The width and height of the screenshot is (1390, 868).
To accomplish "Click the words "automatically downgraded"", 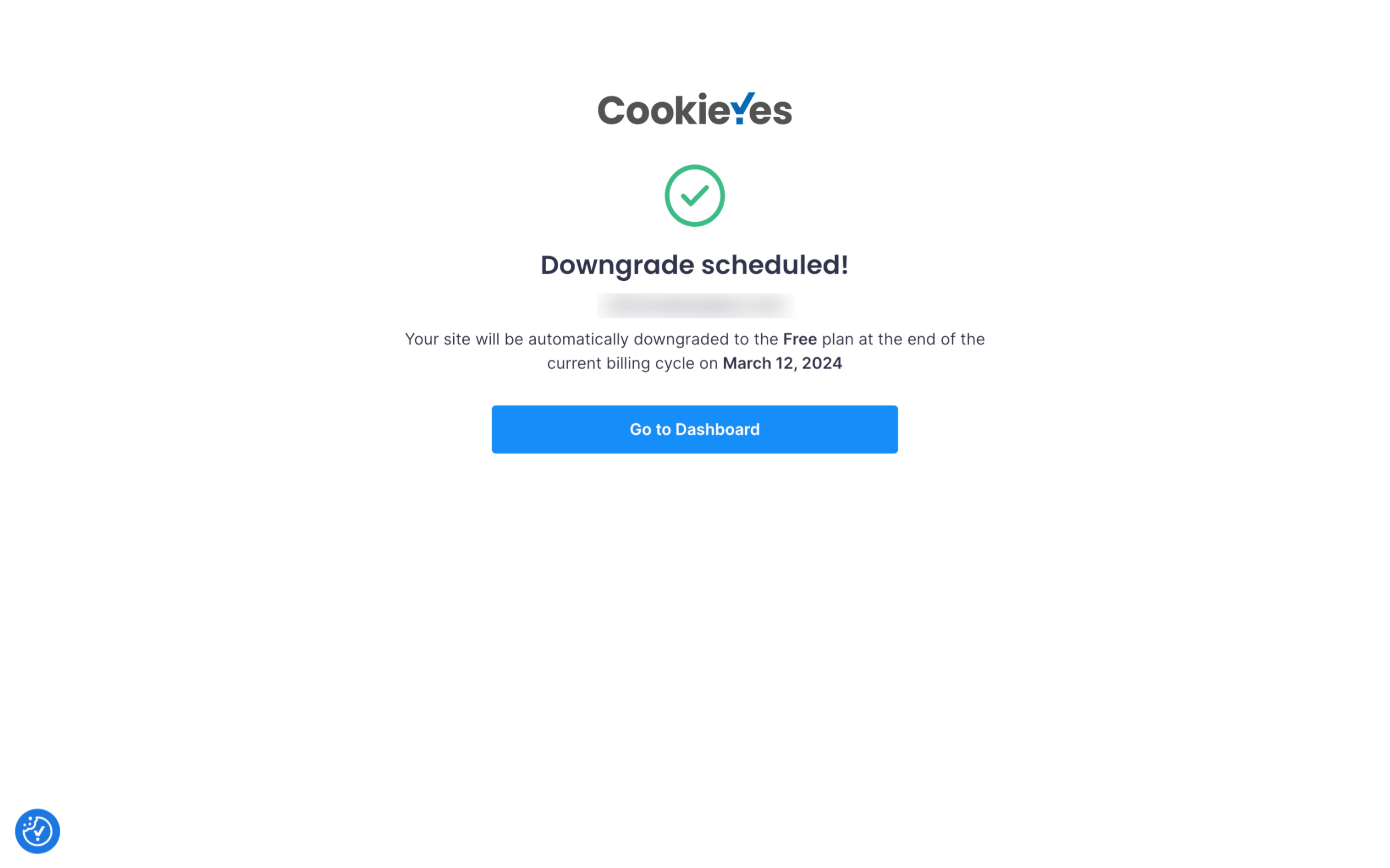I will coord(628,339).
